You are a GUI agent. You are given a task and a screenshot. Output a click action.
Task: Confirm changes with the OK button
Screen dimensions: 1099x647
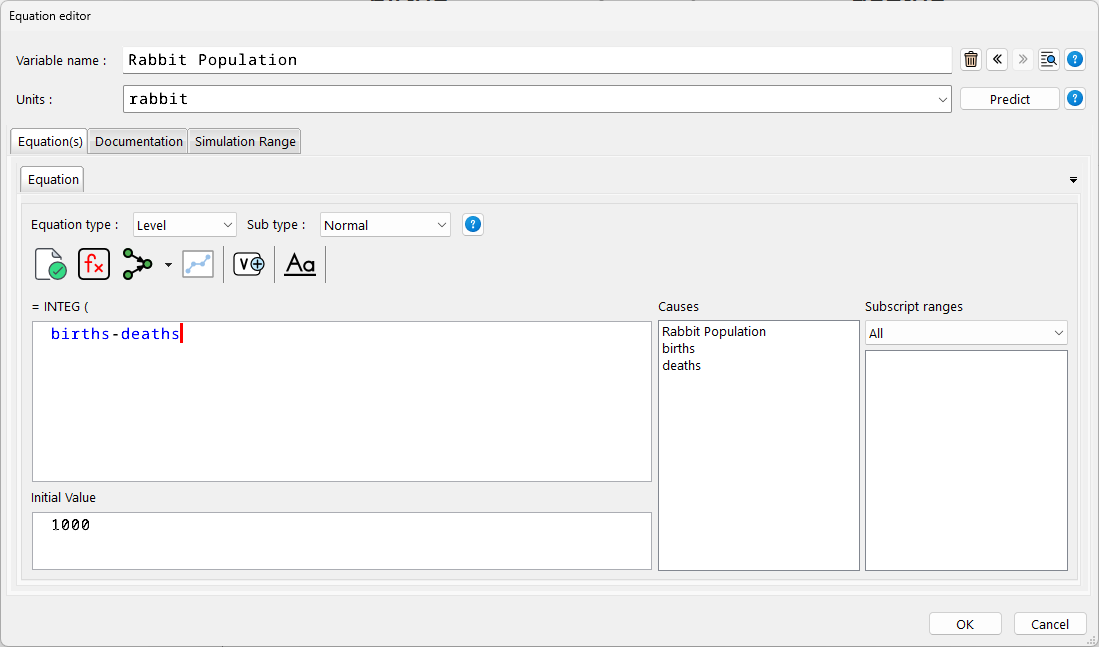964,624
